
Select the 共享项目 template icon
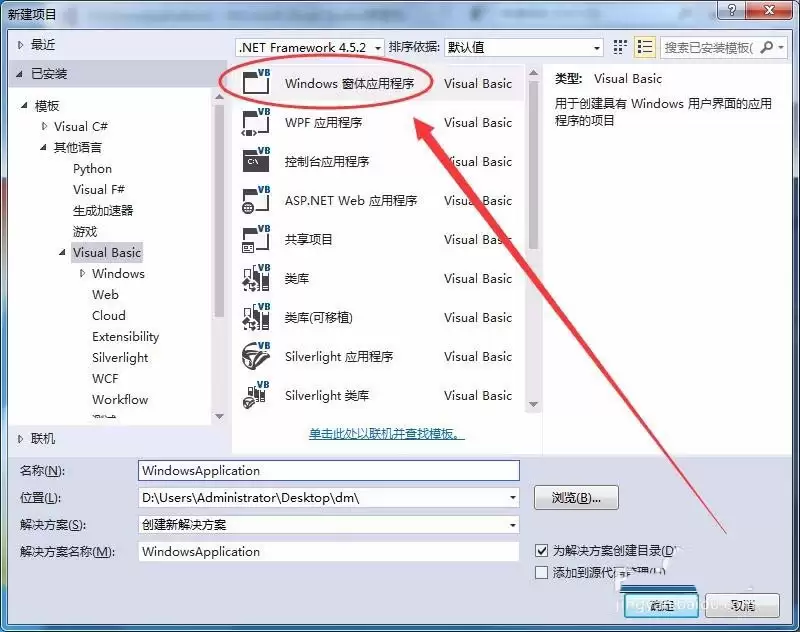click(254, 239)
